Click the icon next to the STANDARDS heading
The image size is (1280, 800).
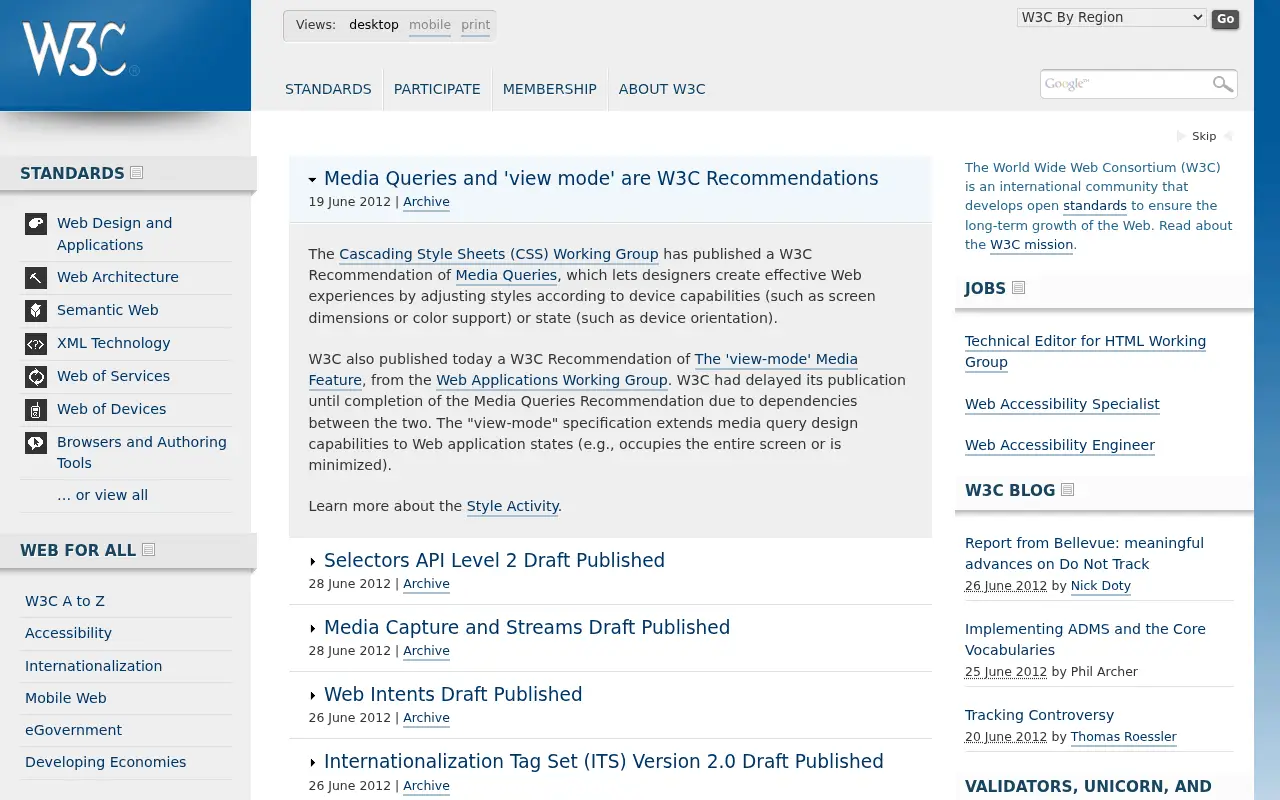[137, 173]
